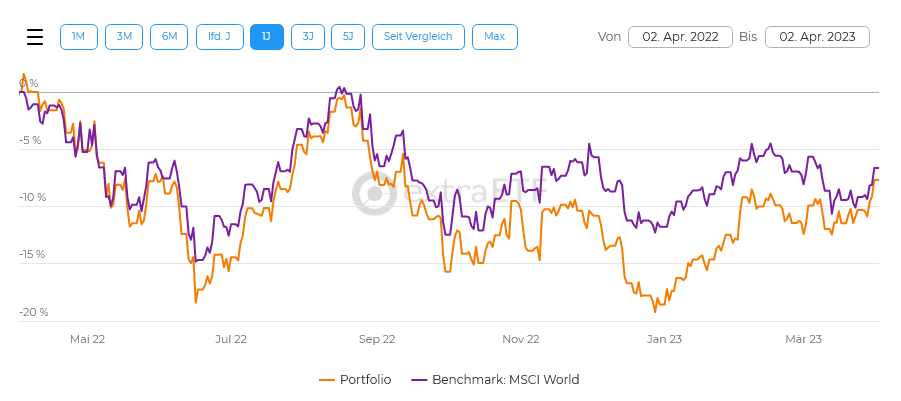Select the 3M time range
This screenshot has height=401, width=901.
click(124, 37)
